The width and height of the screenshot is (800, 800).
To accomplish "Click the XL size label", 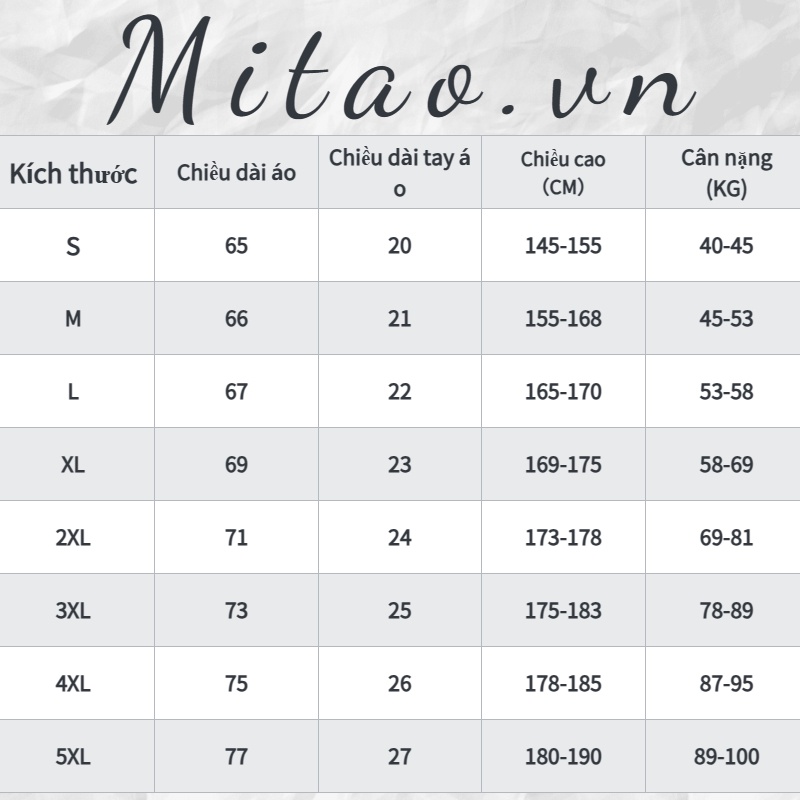I will coord(73,465).
